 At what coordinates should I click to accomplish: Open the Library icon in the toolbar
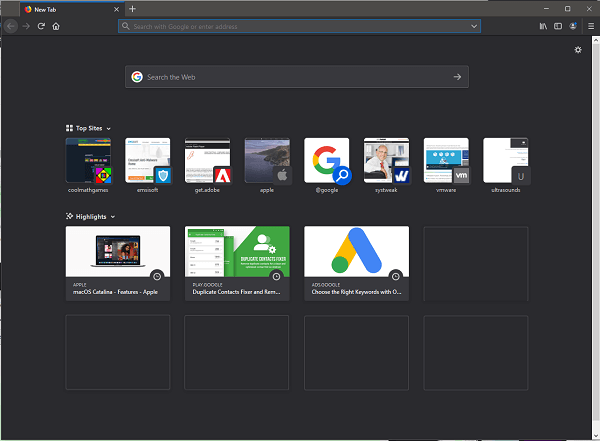[543, 26]
